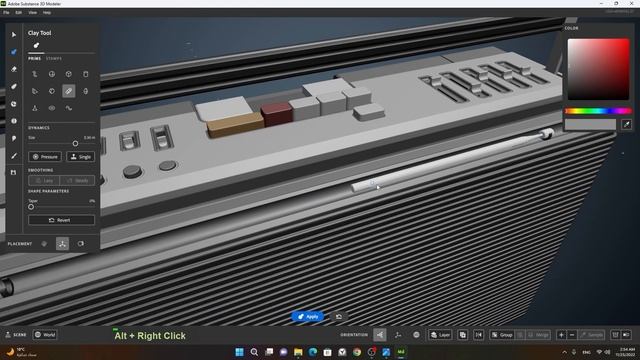Click the blue Apply button
The width and height of the screenshot is (640, 360).
(x=308, y=317)
